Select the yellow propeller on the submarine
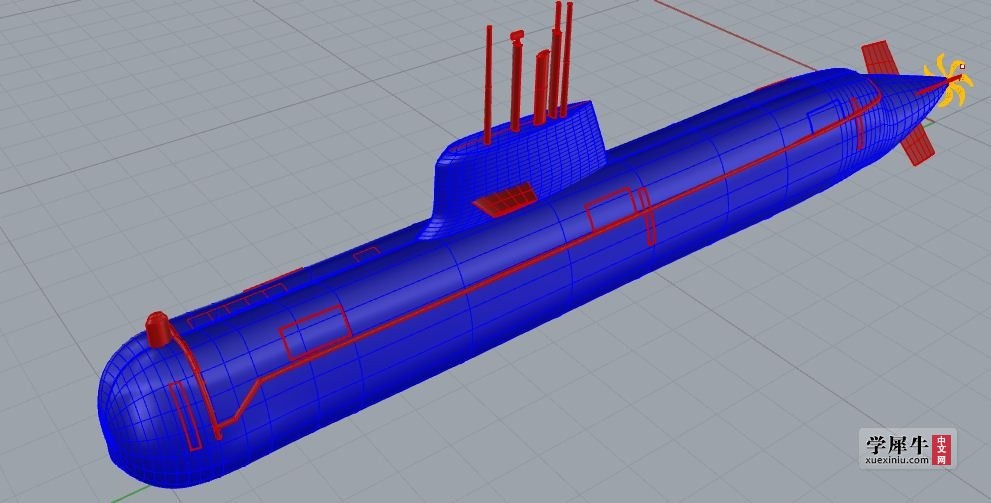991x503 pixels. tap(947, 81)
